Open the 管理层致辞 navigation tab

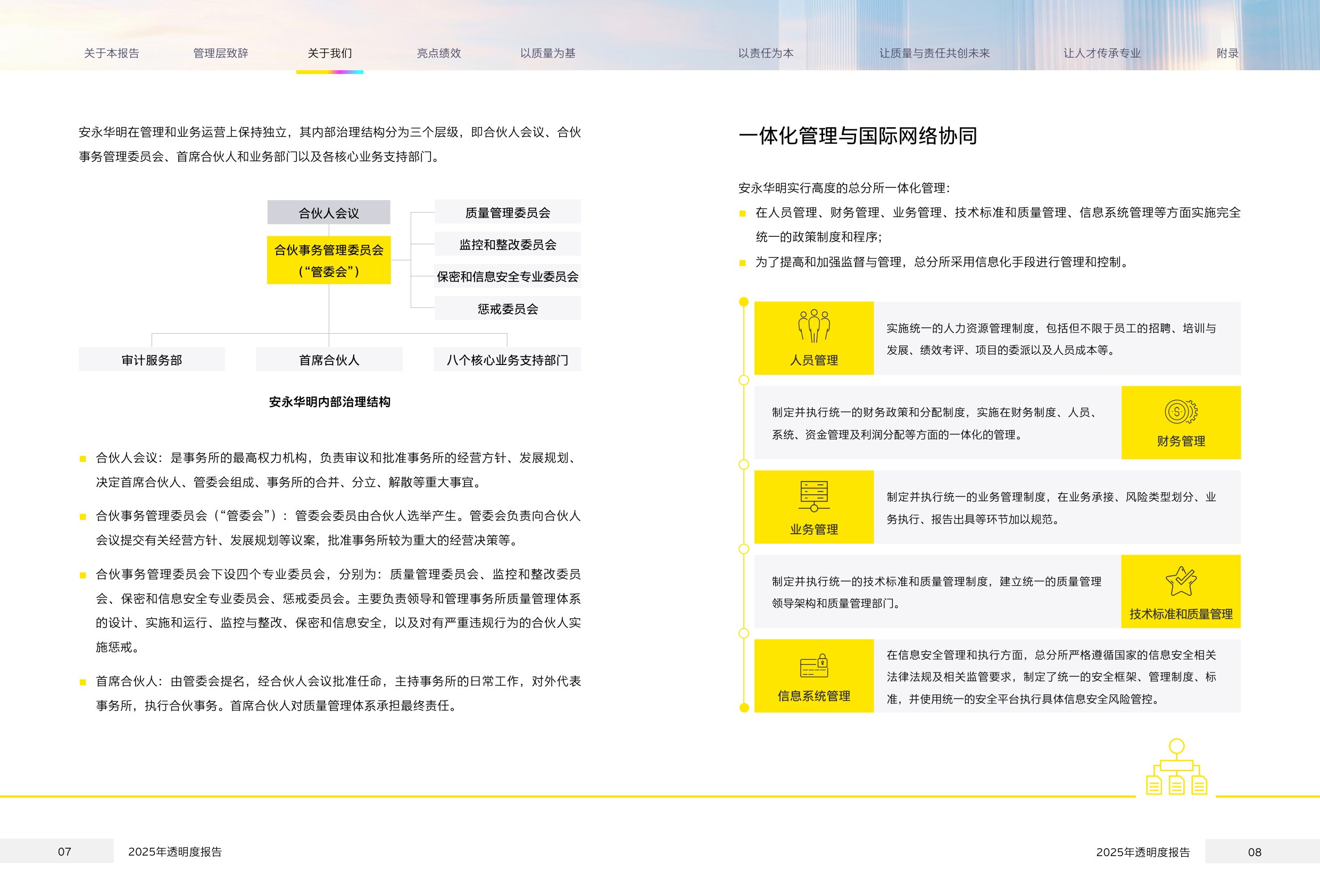tap(220, 53)
